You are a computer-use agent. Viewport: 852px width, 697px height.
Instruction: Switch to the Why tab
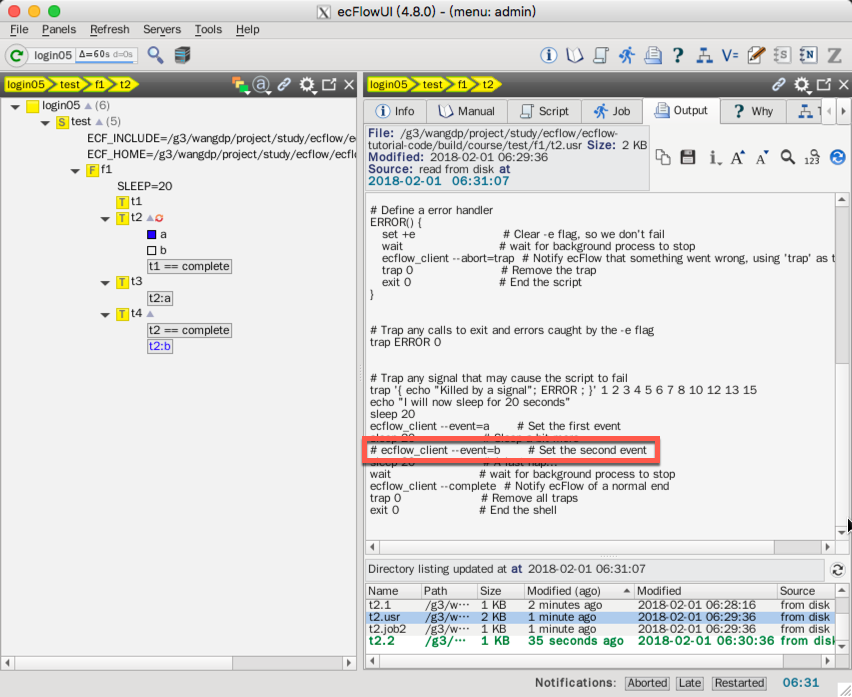click(753, 111)
